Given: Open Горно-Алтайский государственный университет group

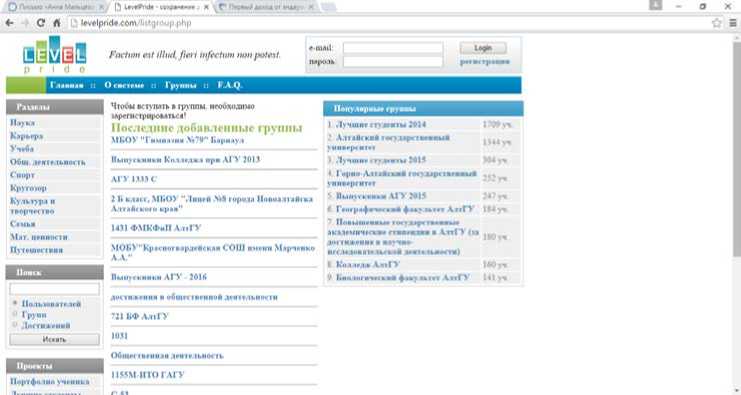Looking at the screenshot, I should [x=402, y=178].
